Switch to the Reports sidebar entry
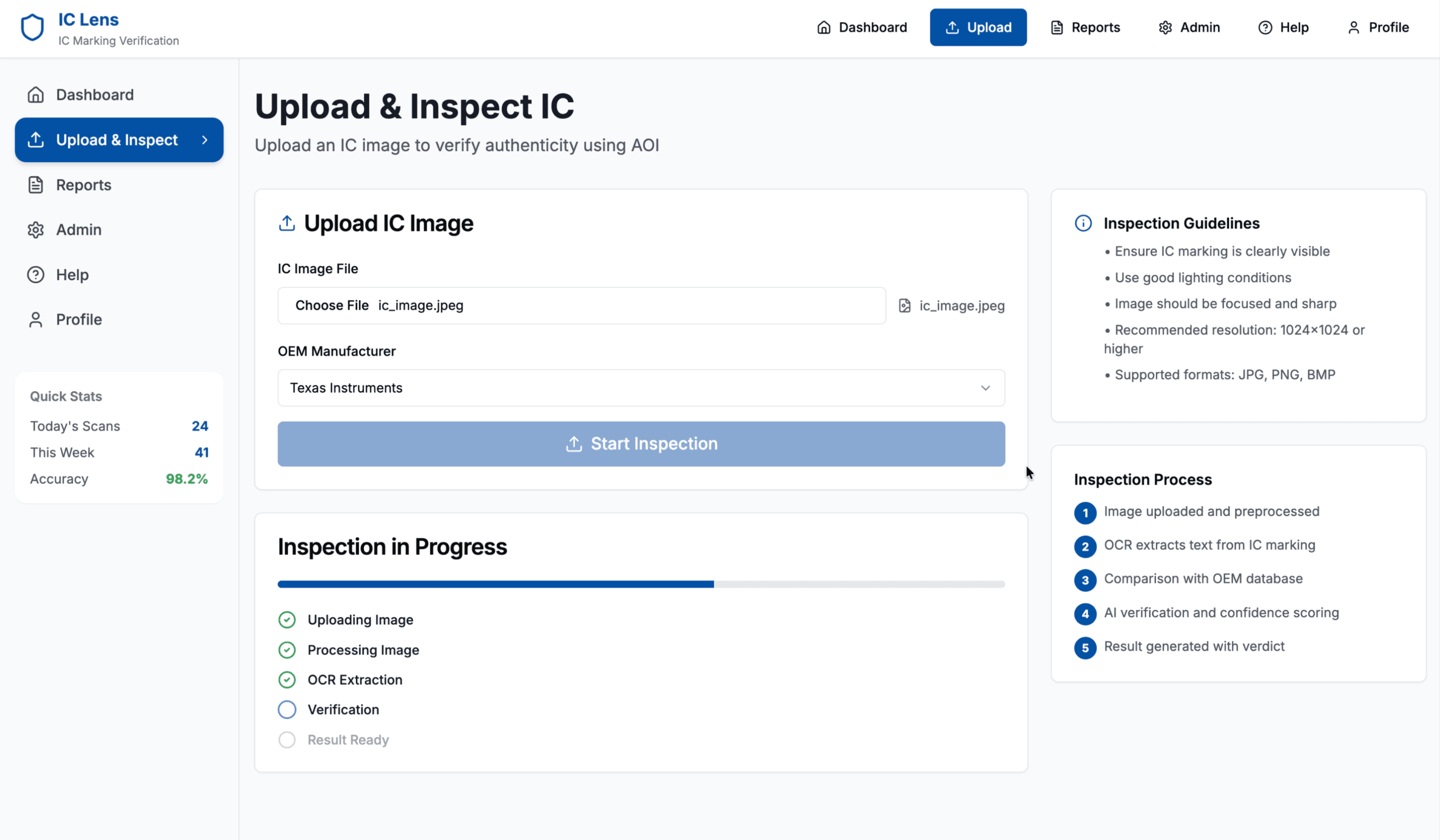 pos(83,184)
